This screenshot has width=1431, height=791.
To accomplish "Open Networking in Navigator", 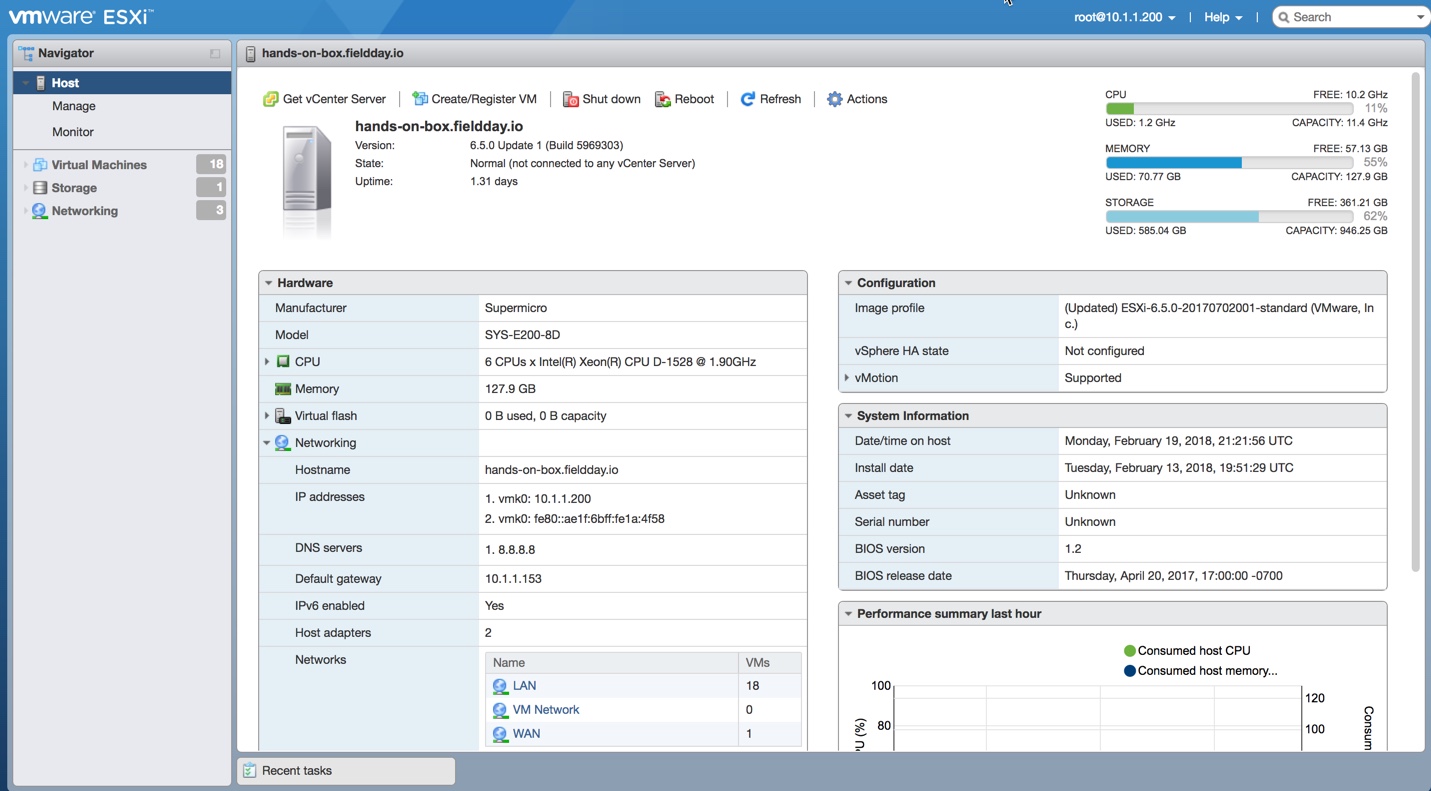I will click(x=85, y=211).
